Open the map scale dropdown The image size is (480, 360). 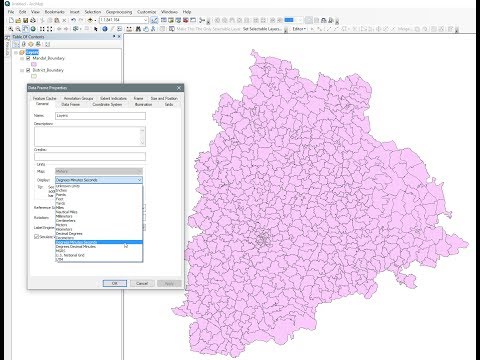[145, 20]
